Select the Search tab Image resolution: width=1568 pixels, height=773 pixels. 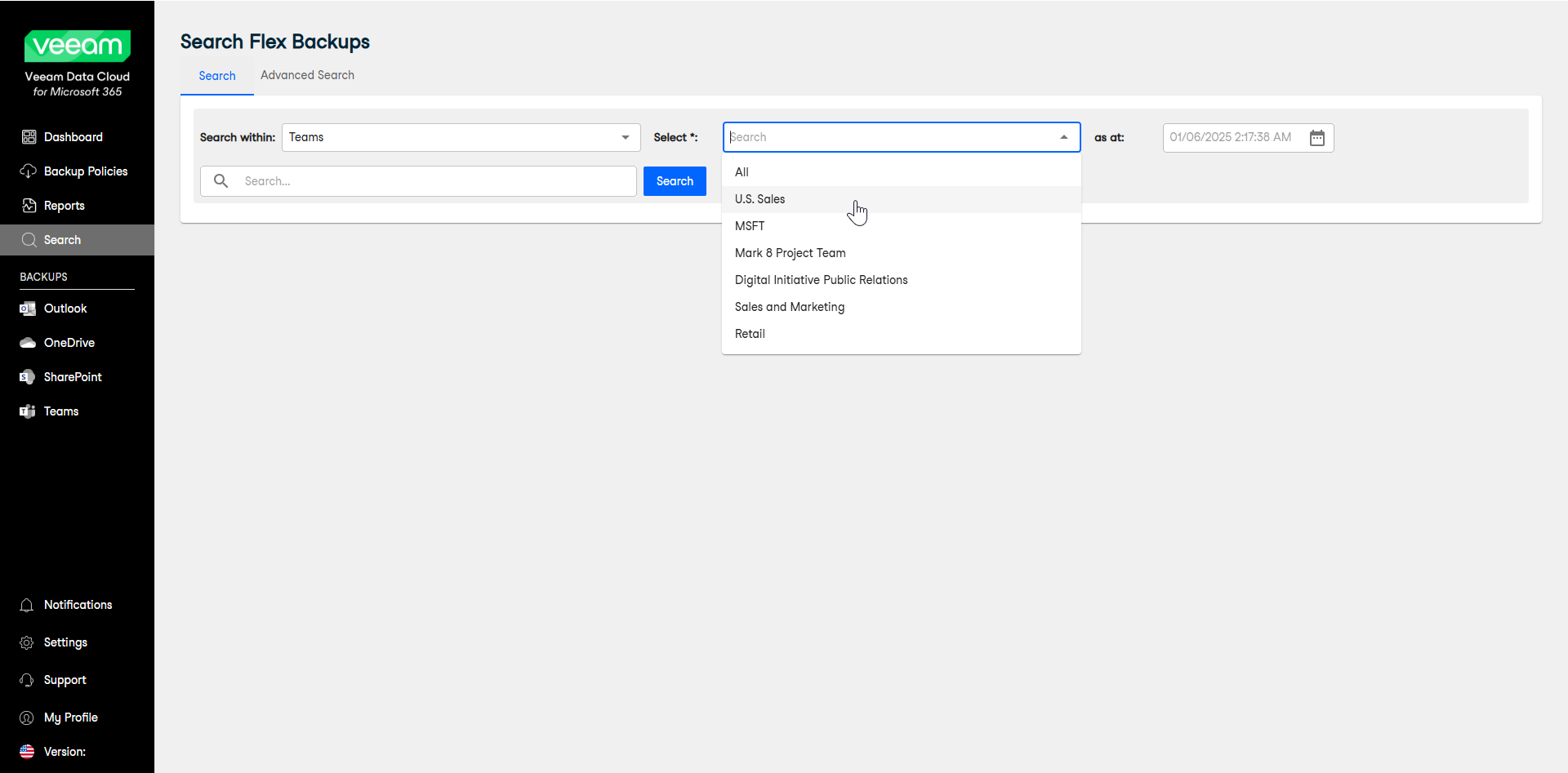(x=216, y=76)
